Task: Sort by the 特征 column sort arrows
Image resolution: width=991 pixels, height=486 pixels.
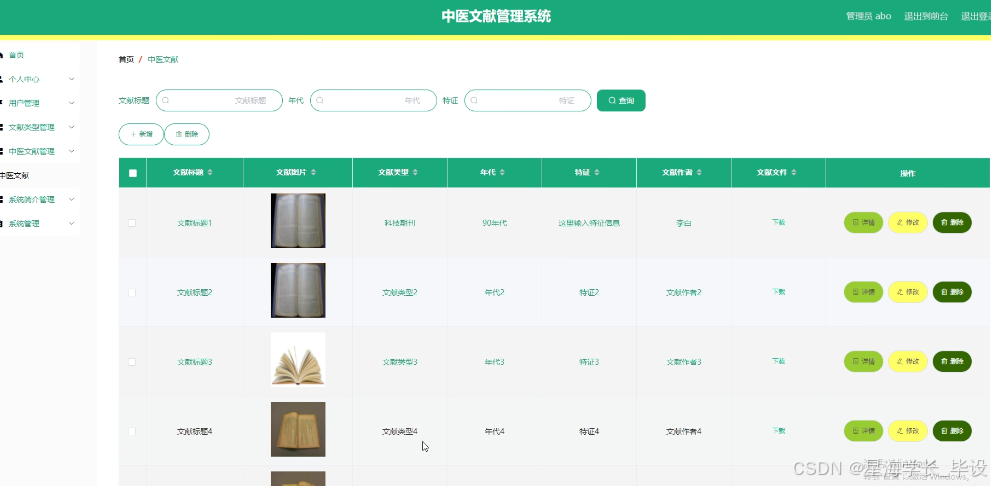Action: [597, 173]
